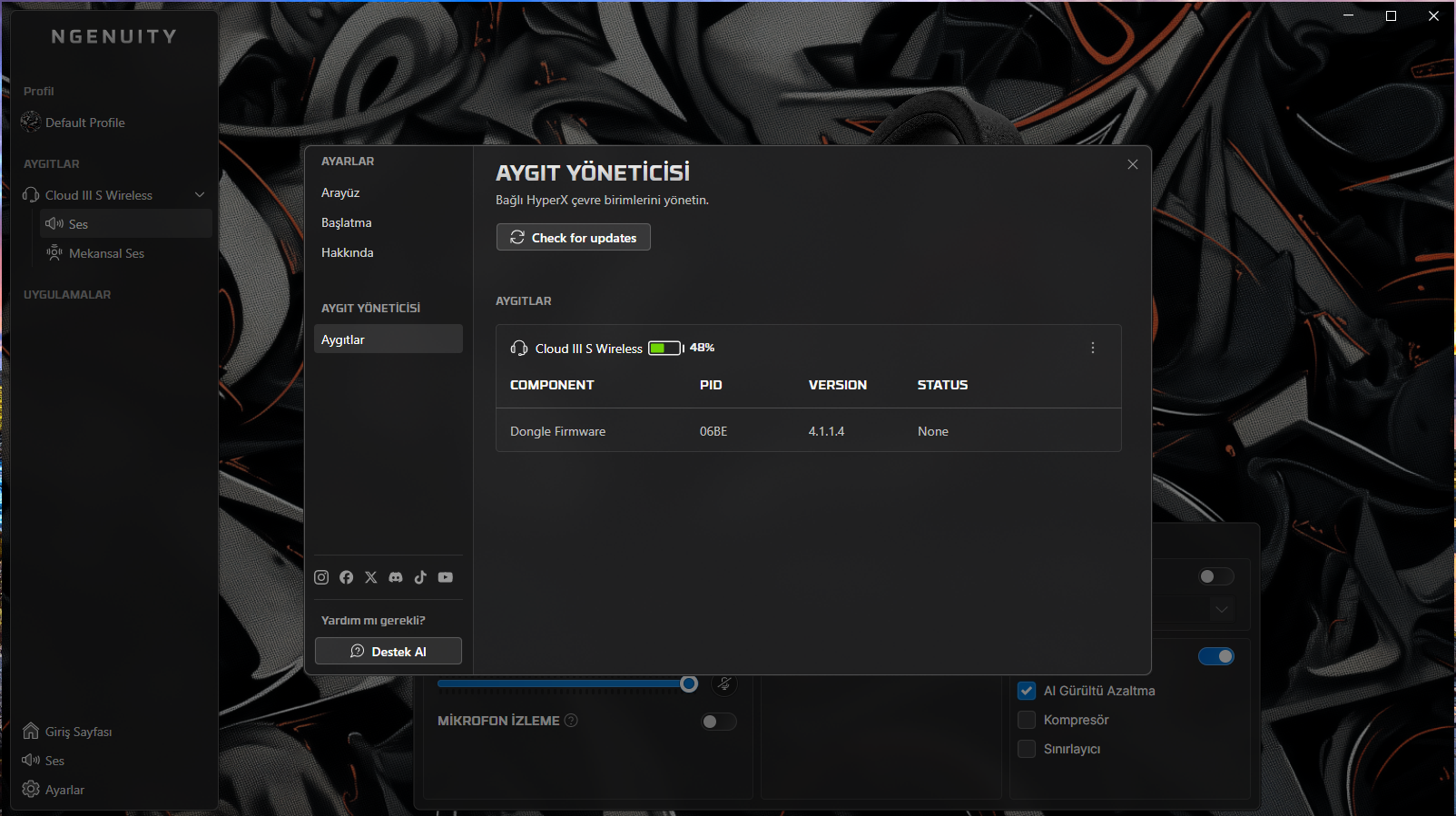Open Mekansal Ses page in sidebar

(x=126, y=252)
